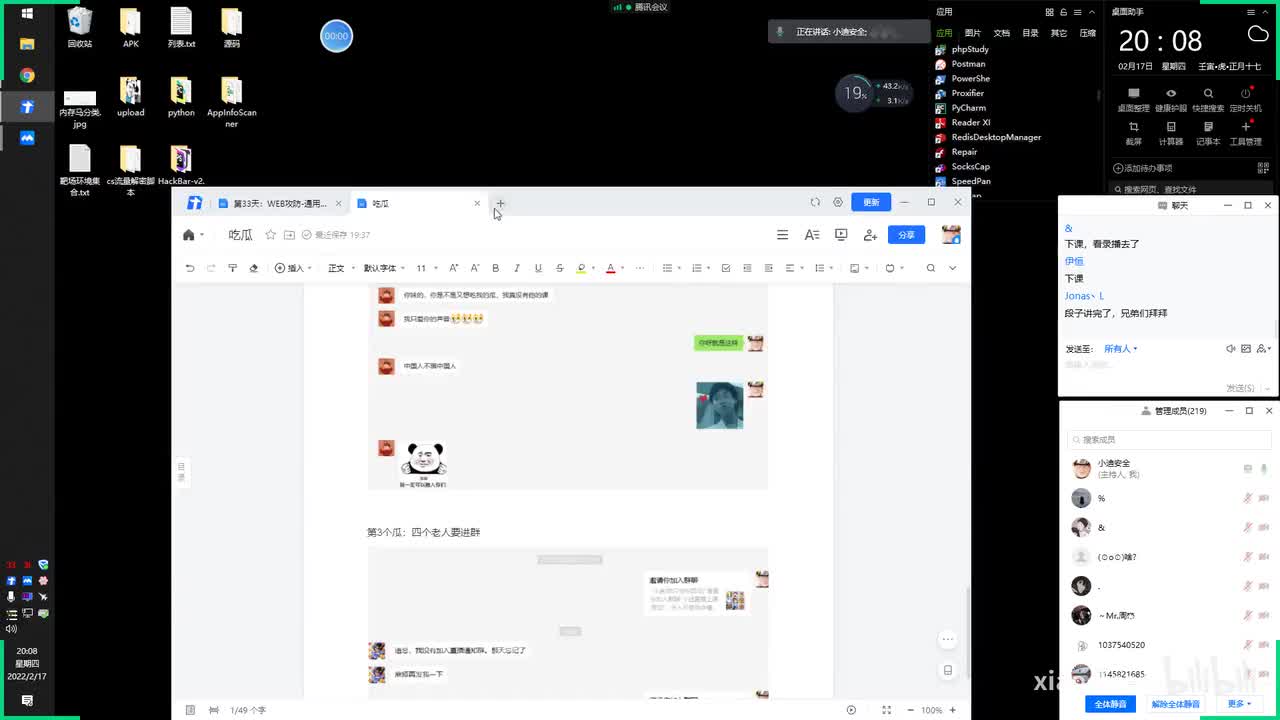
Task: Open a new document tab
Action: pyautogui.click(x=500, y=203)
